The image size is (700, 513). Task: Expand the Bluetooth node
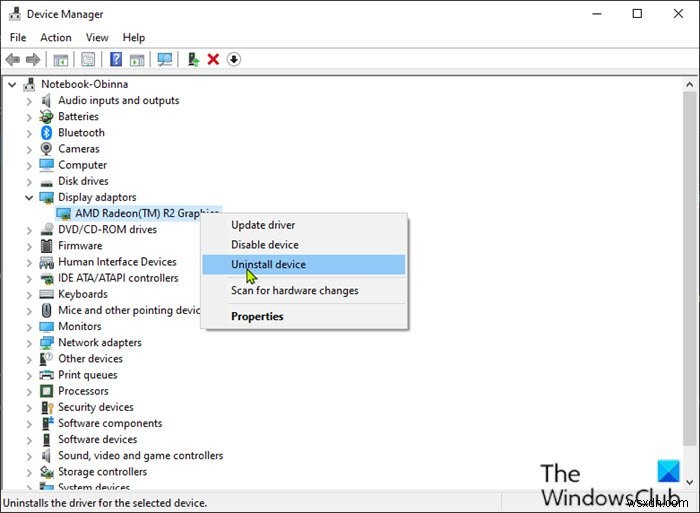(29, 133)
